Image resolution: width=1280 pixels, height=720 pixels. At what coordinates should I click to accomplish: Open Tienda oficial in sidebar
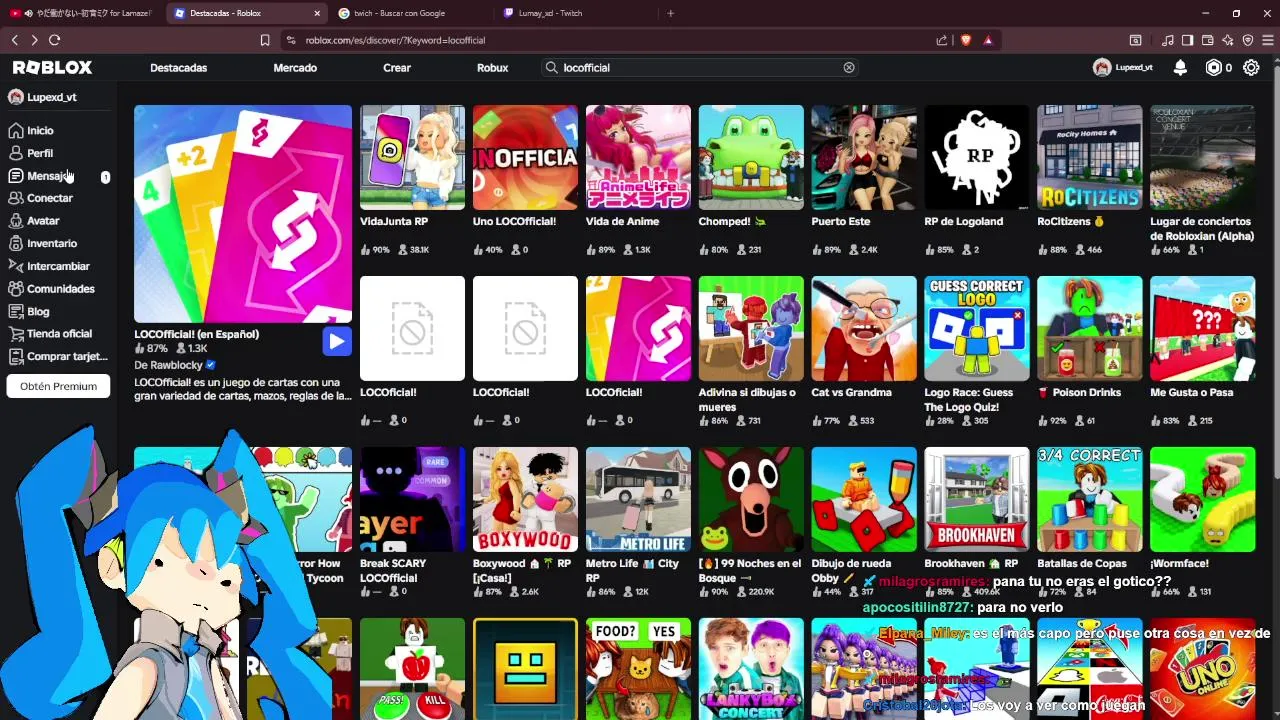tap(59, 334)
